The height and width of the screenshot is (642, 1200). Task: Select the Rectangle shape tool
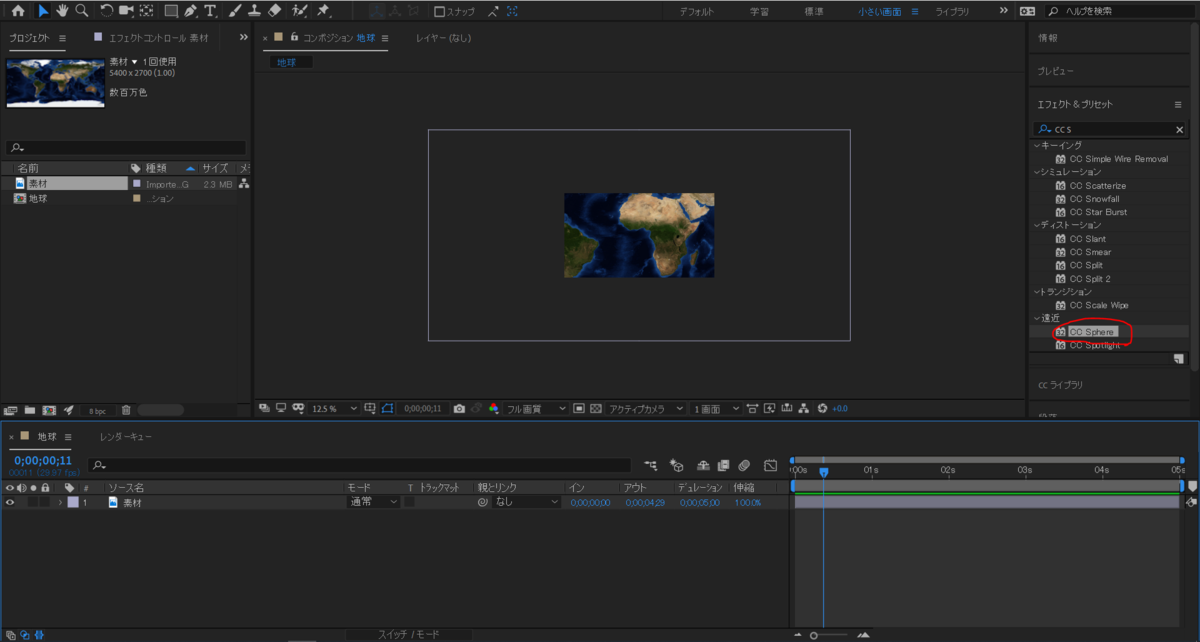(171, 11)
